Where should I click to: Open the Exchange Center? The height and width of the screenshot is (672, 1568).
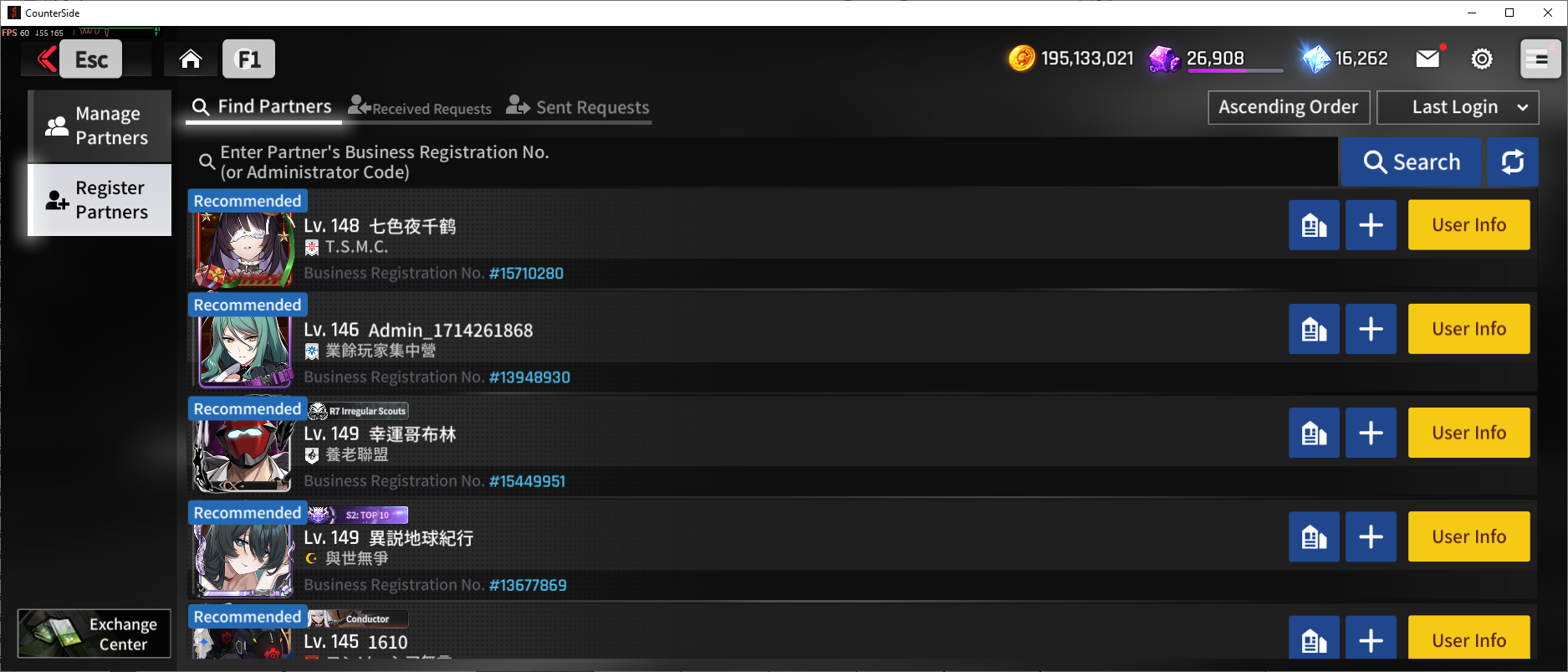tap(94, 634)
